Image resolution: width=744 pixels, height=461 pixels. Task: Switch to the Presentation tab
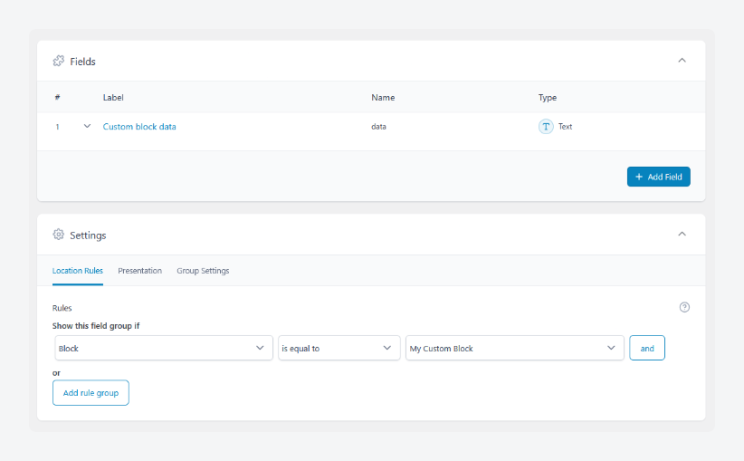(x=140, y=271)
